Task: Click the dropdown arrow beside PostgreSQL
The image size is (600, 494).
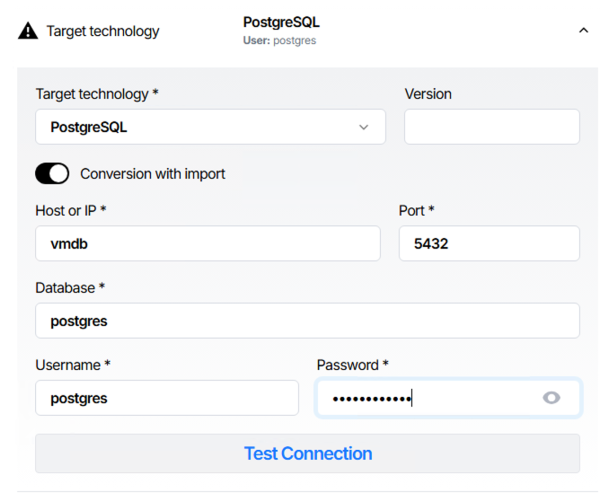Action: click(x=363, y=128)
